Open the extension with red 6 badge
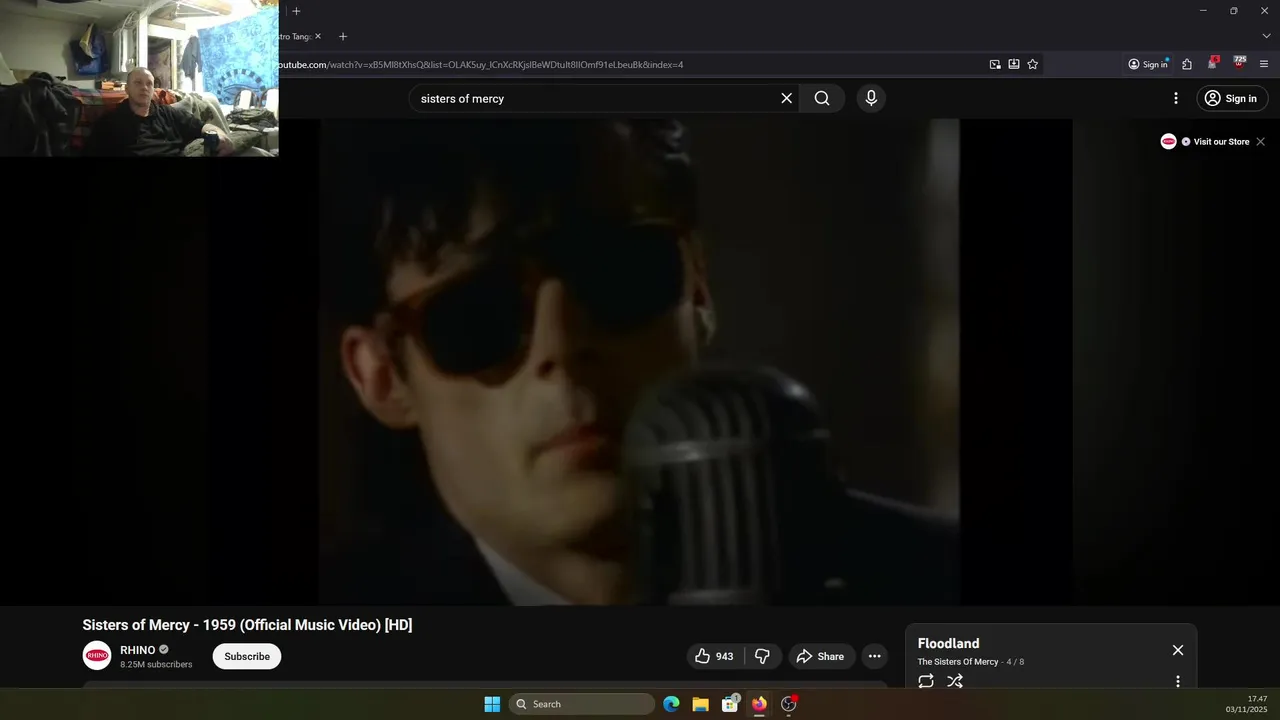The width and height of the screenshot is (1280, 720). 1212,63
